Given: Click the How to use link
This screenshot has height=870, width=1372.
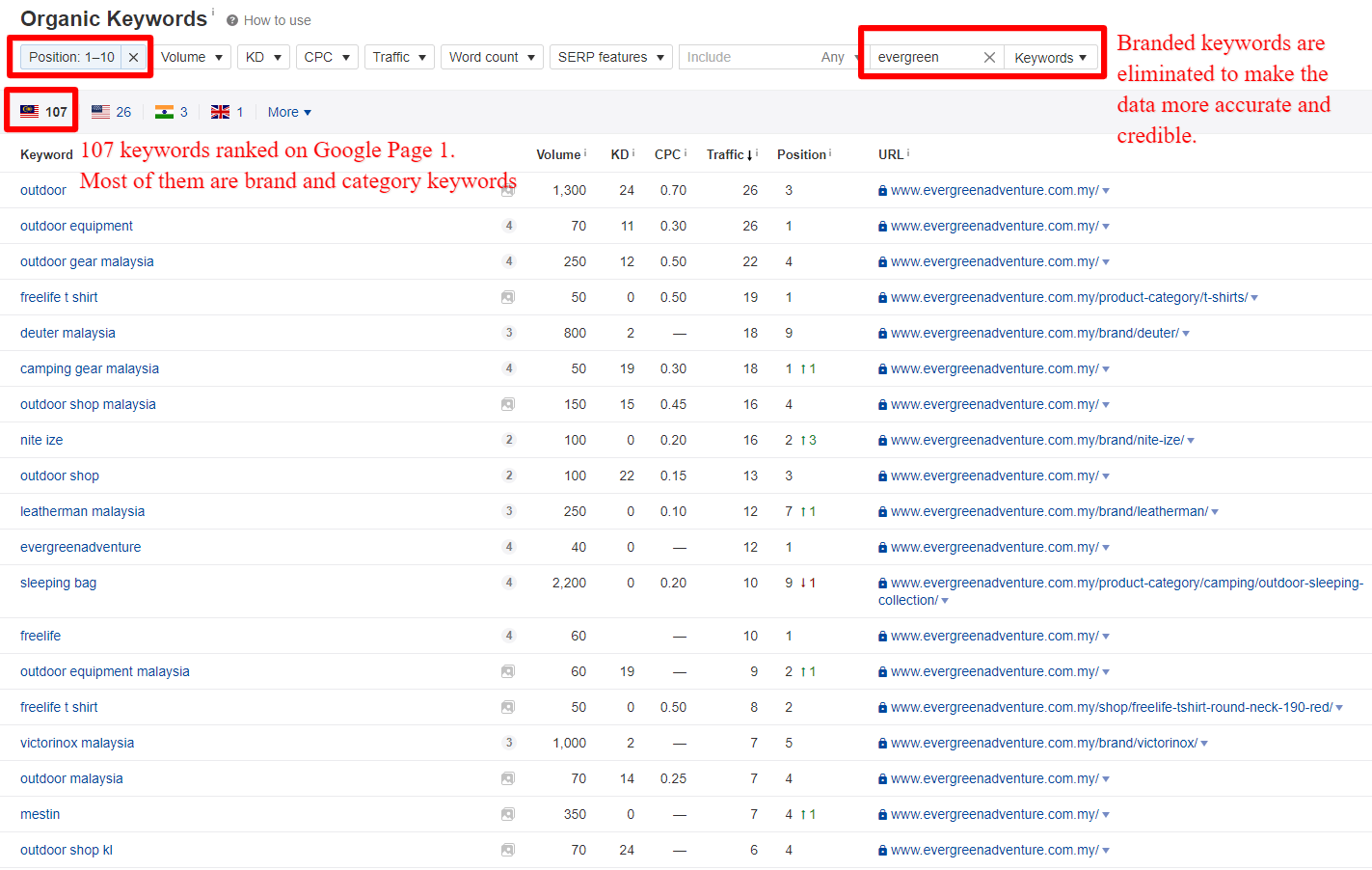Looking at the screenshot, I should [278, 20].
